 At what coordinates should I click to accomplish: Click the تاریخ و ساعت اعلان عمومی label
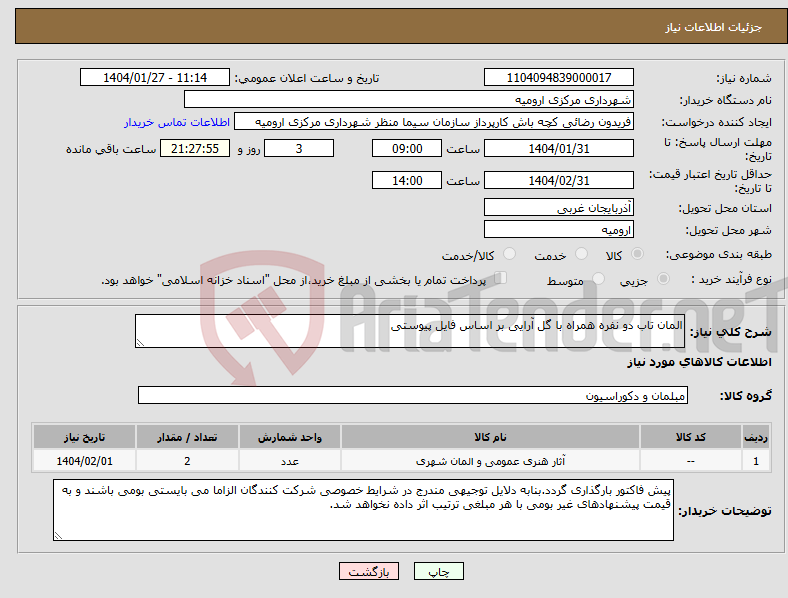(x=307, y=78)
